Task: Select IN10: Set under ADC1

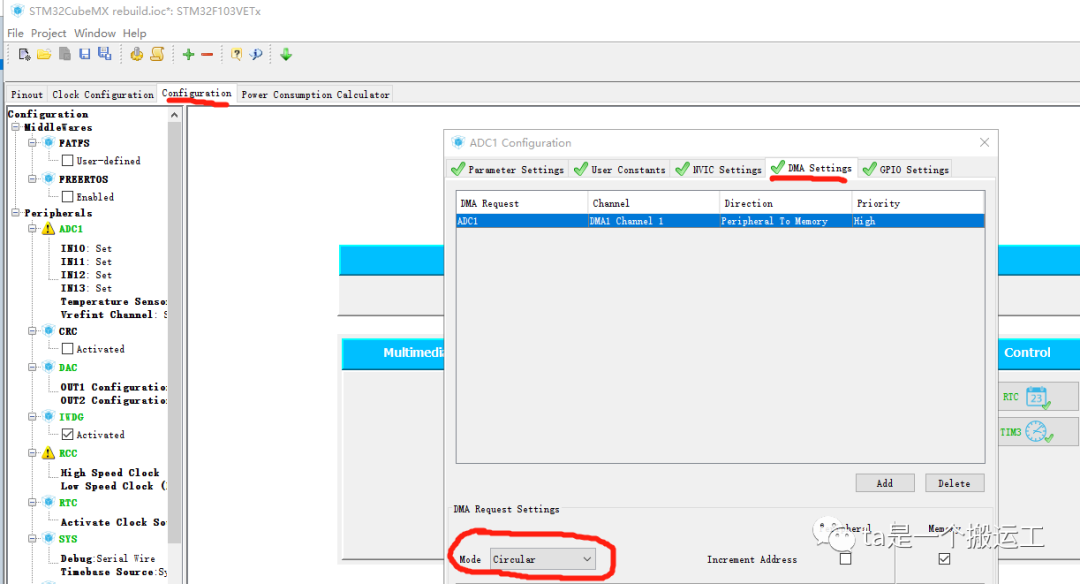Action: pos(86,248)
